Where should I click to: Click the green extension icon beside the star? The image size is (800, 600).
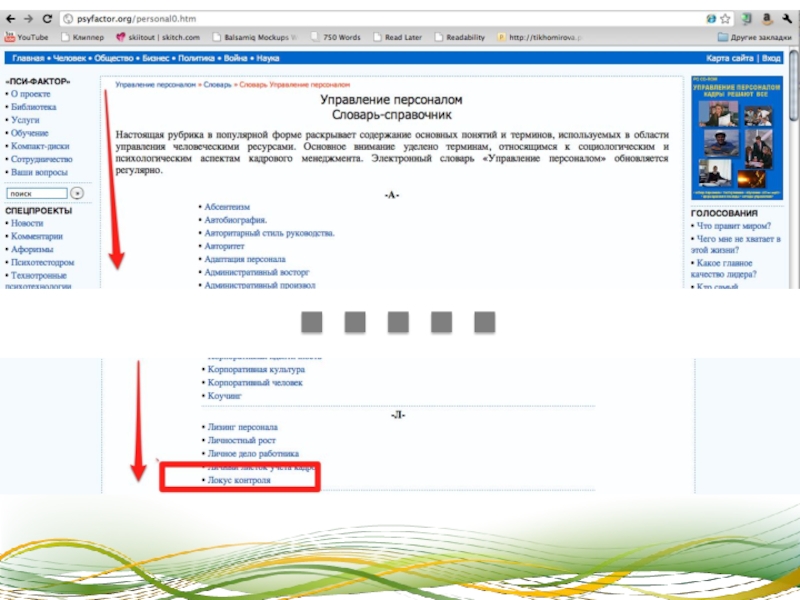click(x=747, y=19)
